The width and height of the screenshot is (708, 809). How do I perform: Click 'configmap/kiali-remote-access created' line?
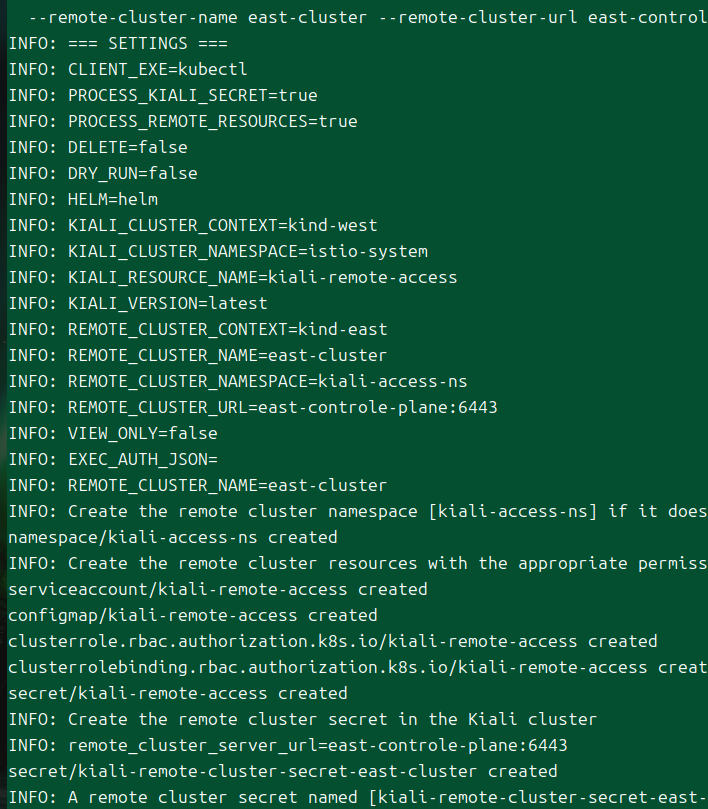192,616
